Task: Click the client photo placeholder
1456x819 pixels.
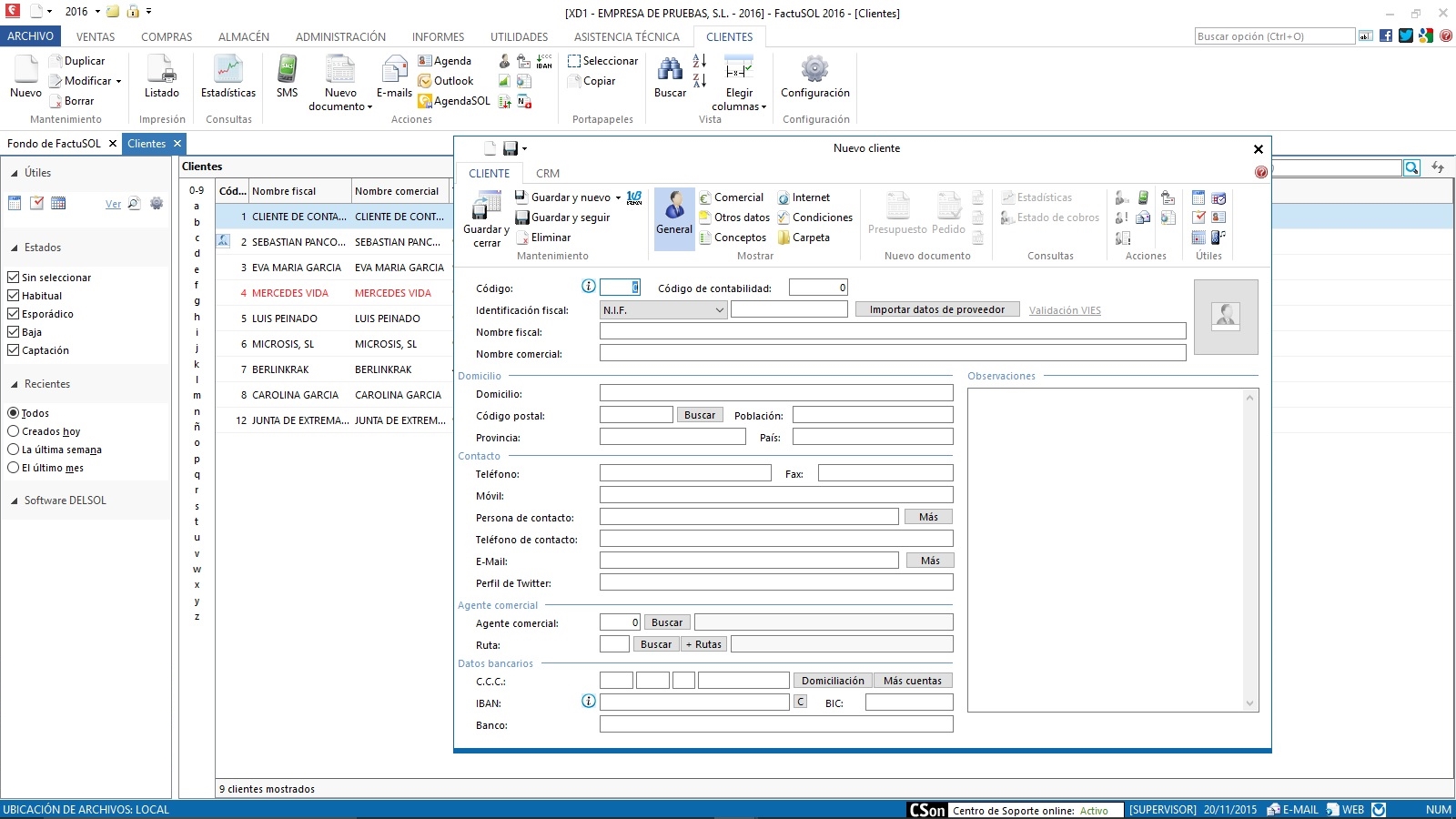Action: (x=1226, y=317)
